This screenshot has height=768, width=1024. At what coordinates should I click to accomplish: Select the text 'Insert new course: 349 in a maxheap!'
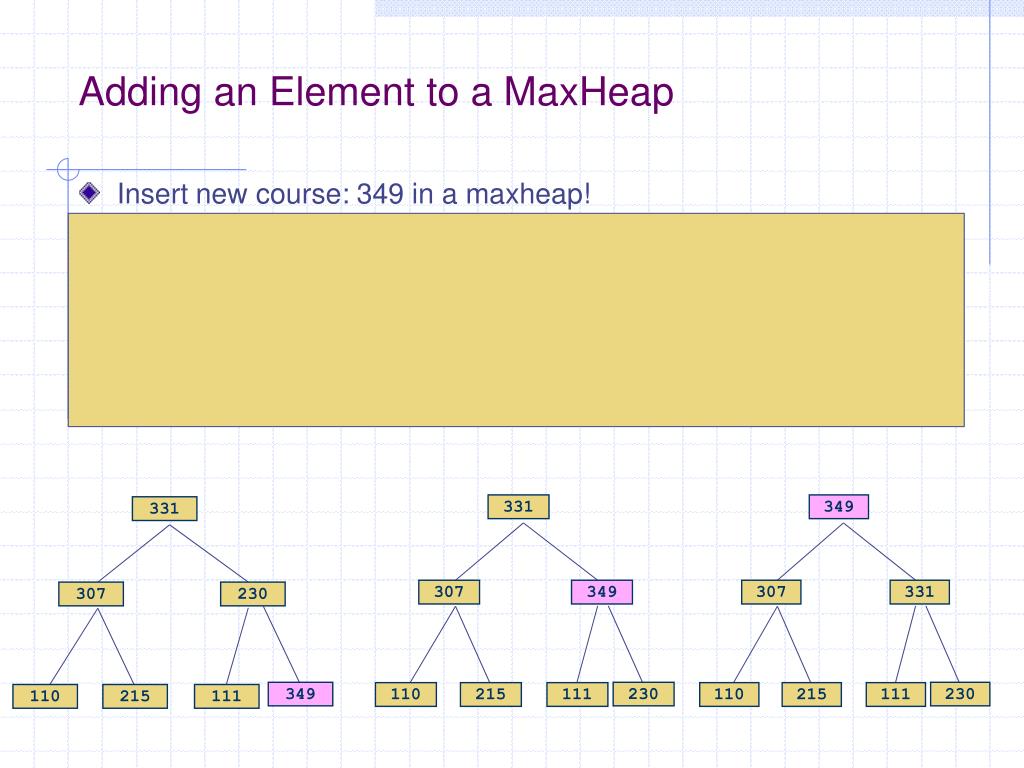pyautogui.click(x=354, y=194)
